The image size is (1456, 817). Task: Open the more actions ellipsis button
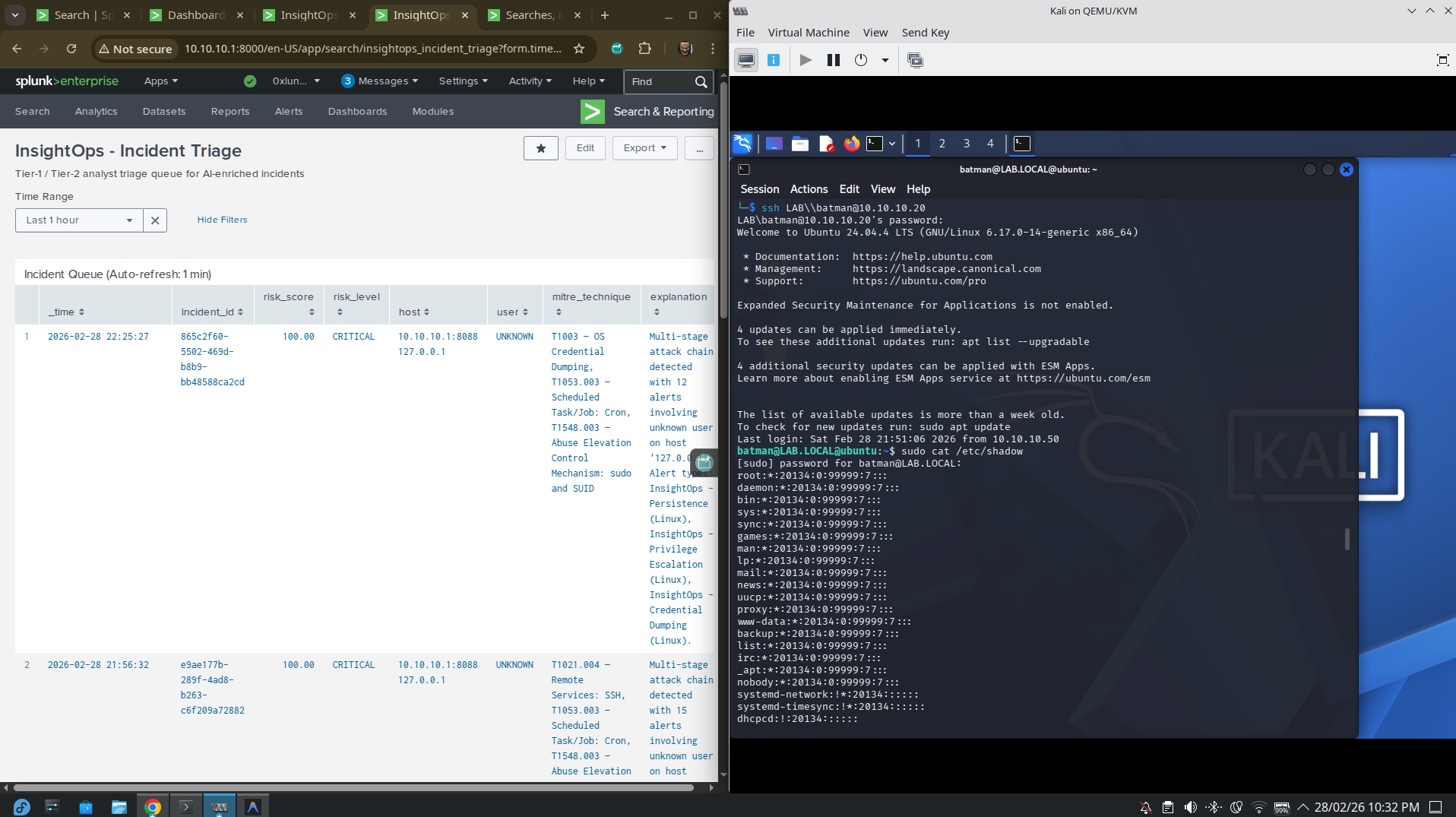699,148
